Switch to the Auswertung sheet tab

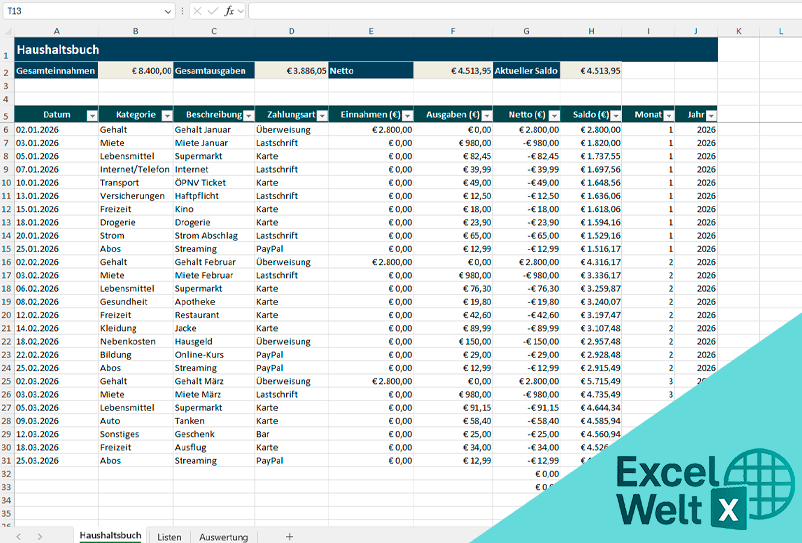tap(223, 537)
